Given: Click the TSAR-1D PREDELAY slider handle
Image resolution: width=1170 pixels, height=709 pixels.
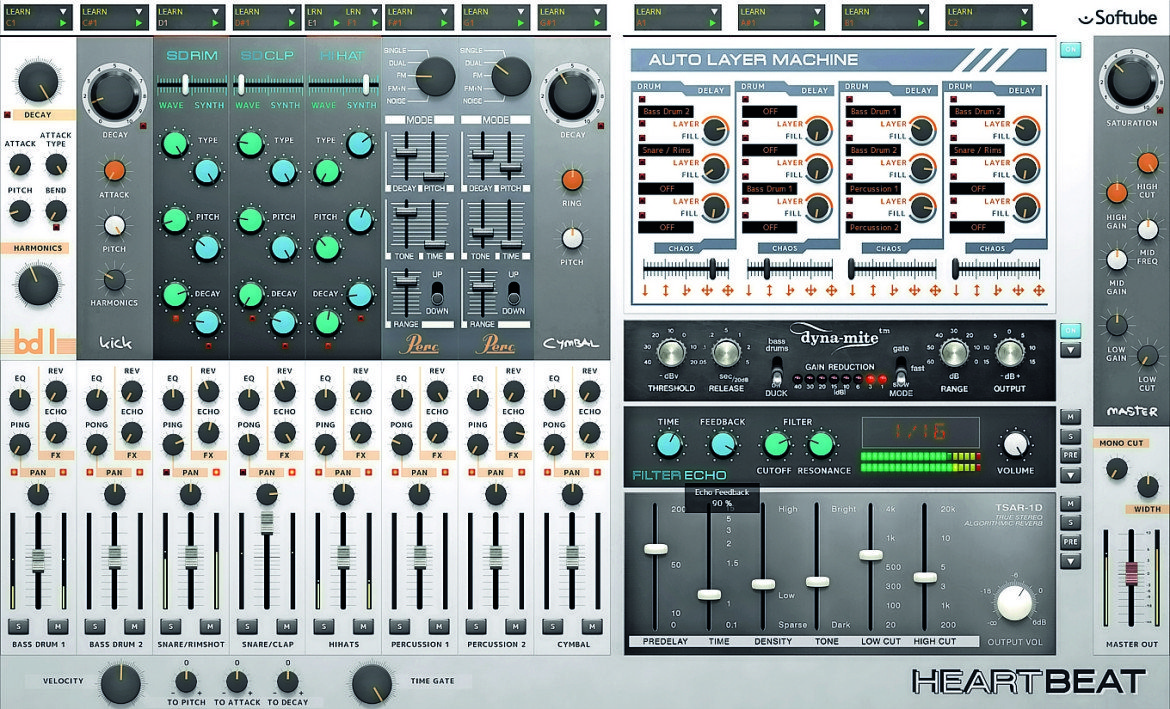Looking at the screenshot, I should 655,549.
